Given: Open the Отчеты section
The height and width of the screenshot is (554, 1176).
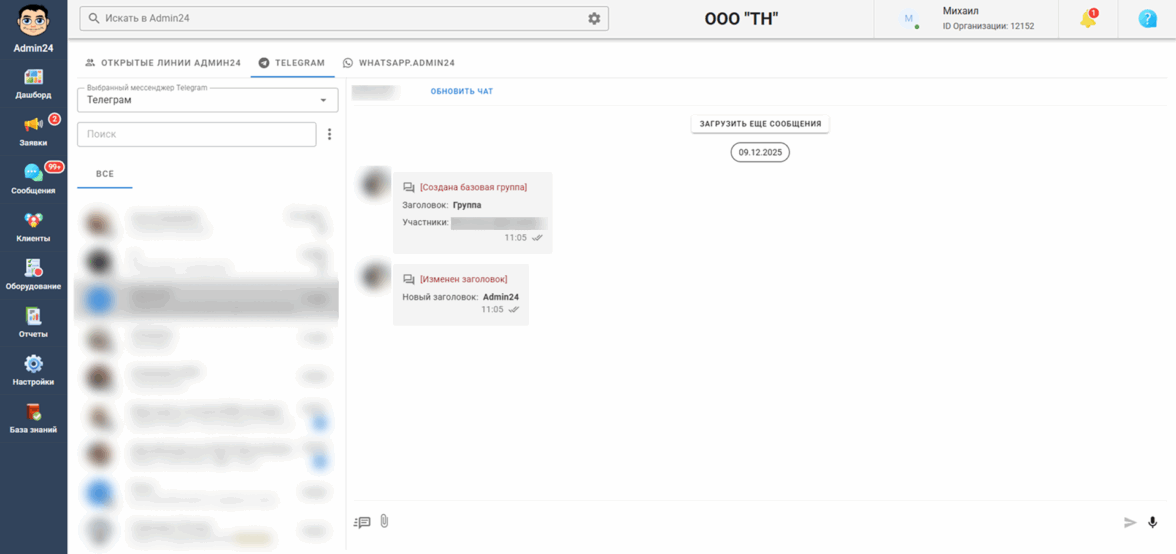Looking at the screenshot, I should pos(33,323).
